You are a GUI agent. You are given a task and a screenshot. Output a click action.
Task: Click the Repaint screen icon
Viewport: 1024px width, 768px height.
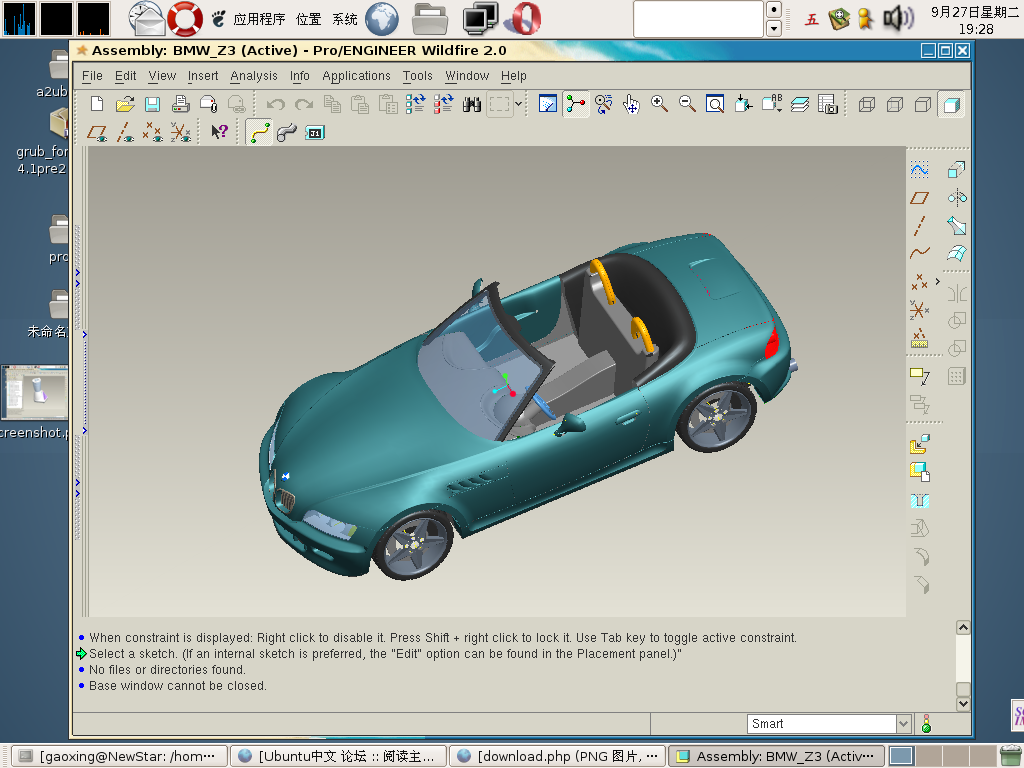[547, 104]
